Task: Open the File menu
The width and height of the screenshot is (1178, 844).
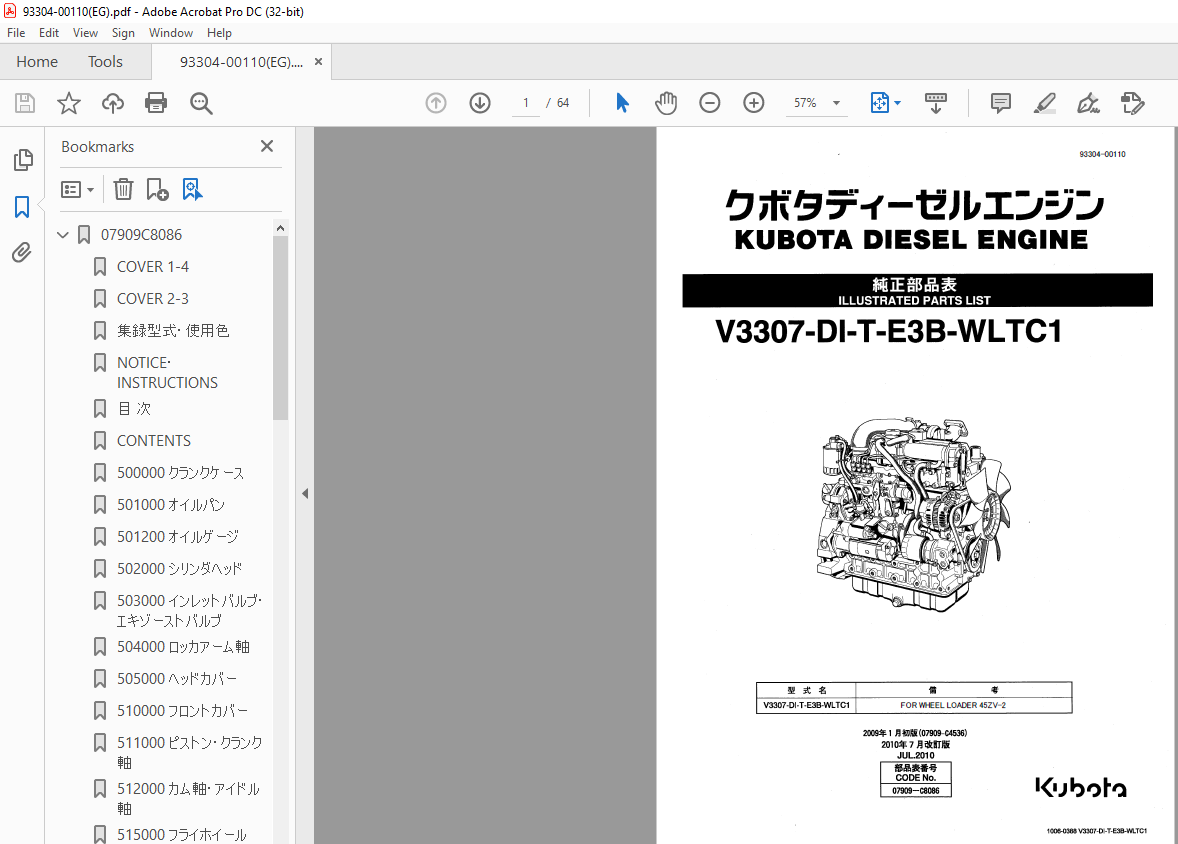Action: point(16,33)
